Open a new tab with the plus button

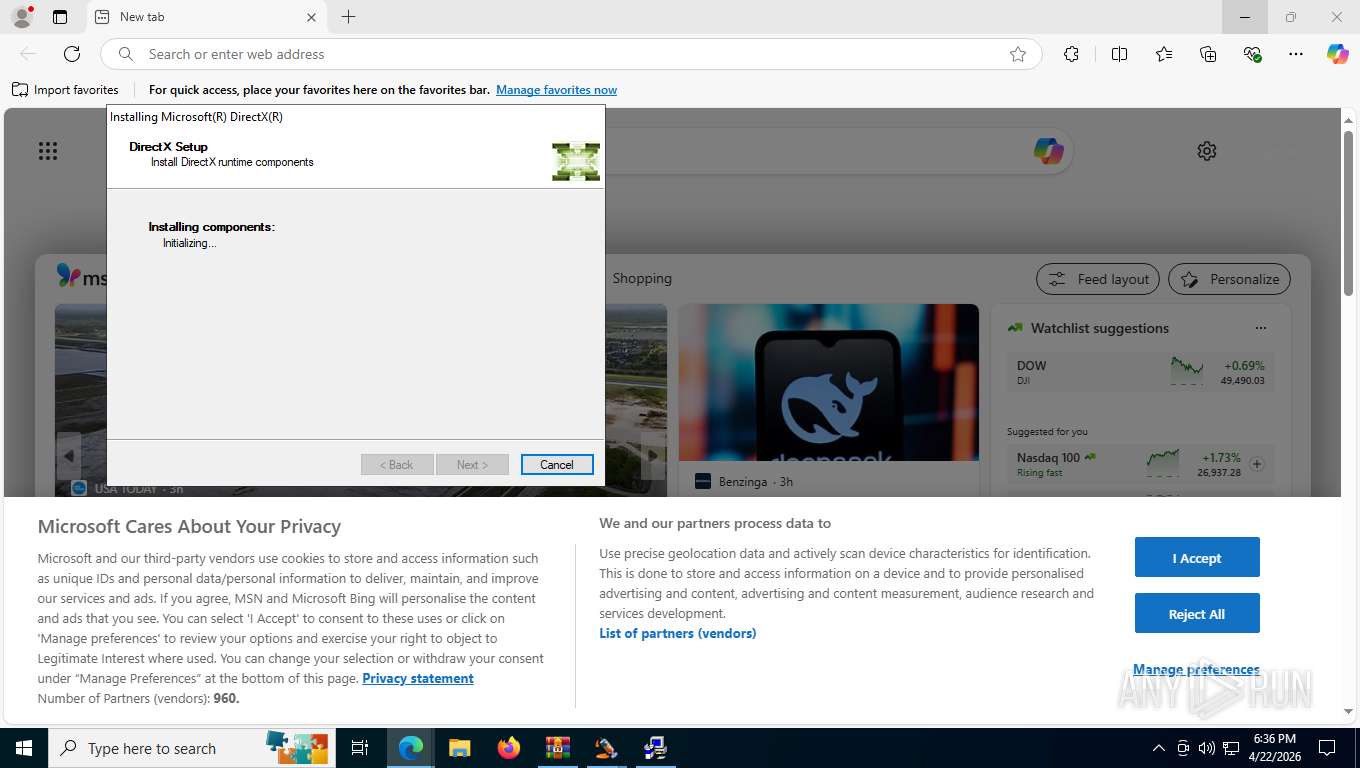pos(348,17)
